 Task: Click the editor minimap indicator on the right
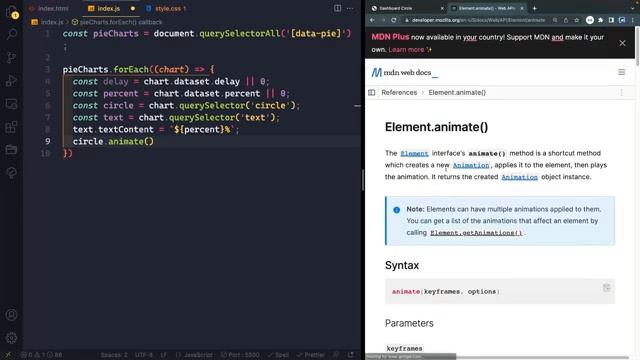(x=358, y=106)
